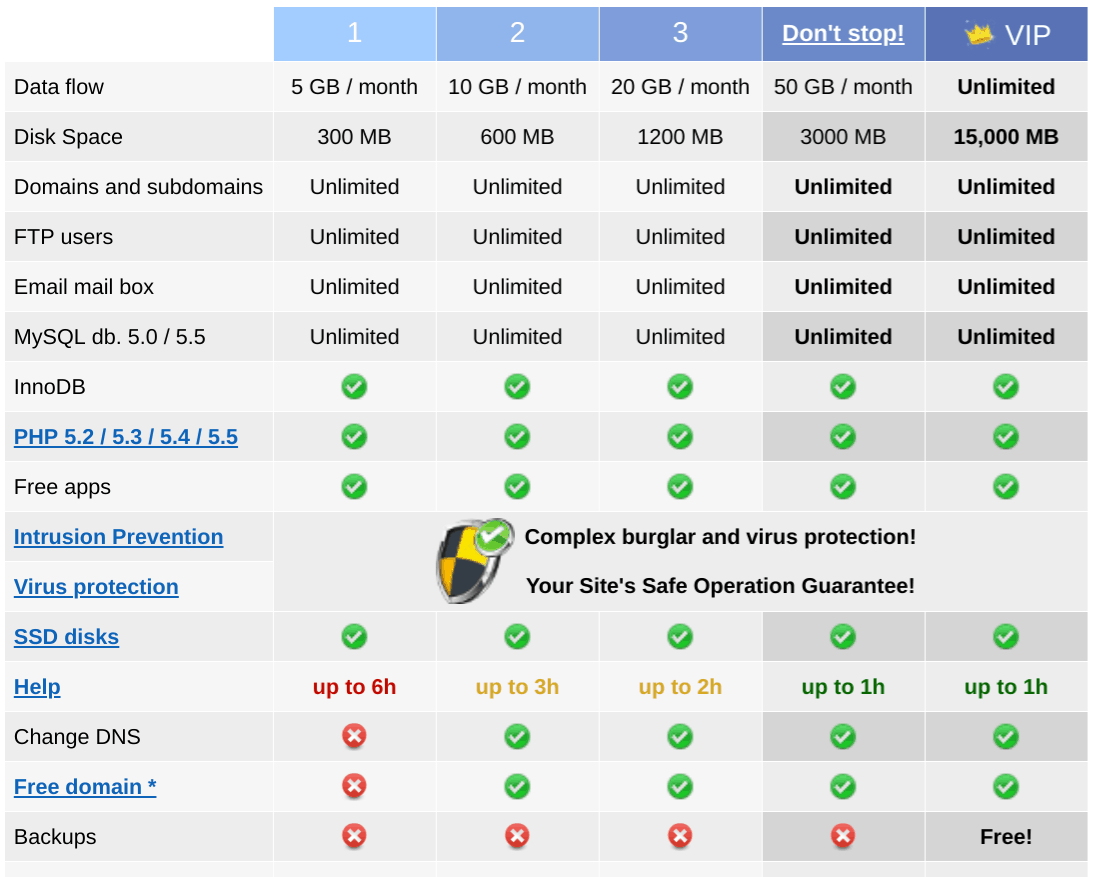Click the '300 MB' disk space cell

click(x=355, y=137)
